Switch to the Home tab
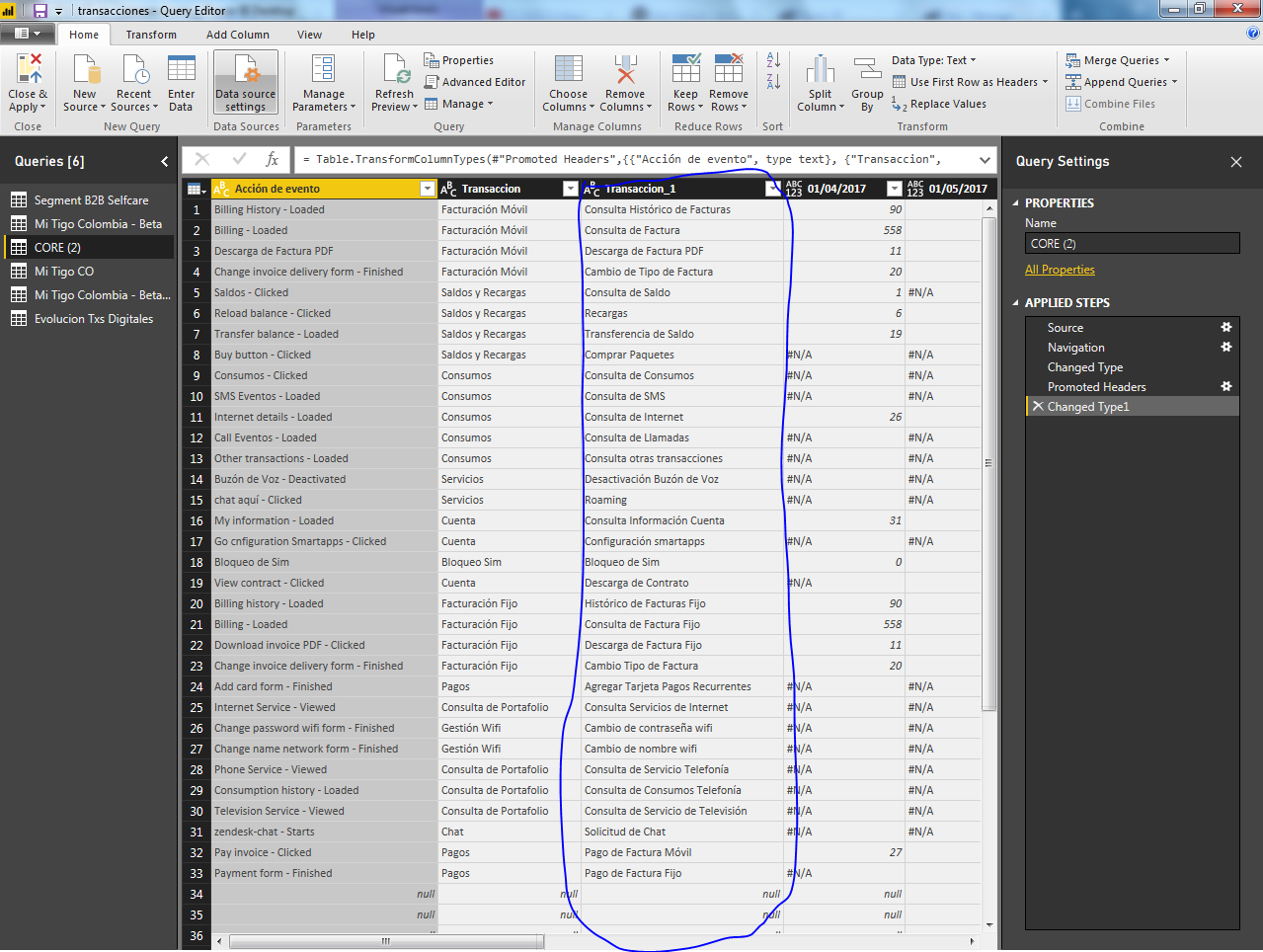1263x952 pixels. (x=84, y=34)
